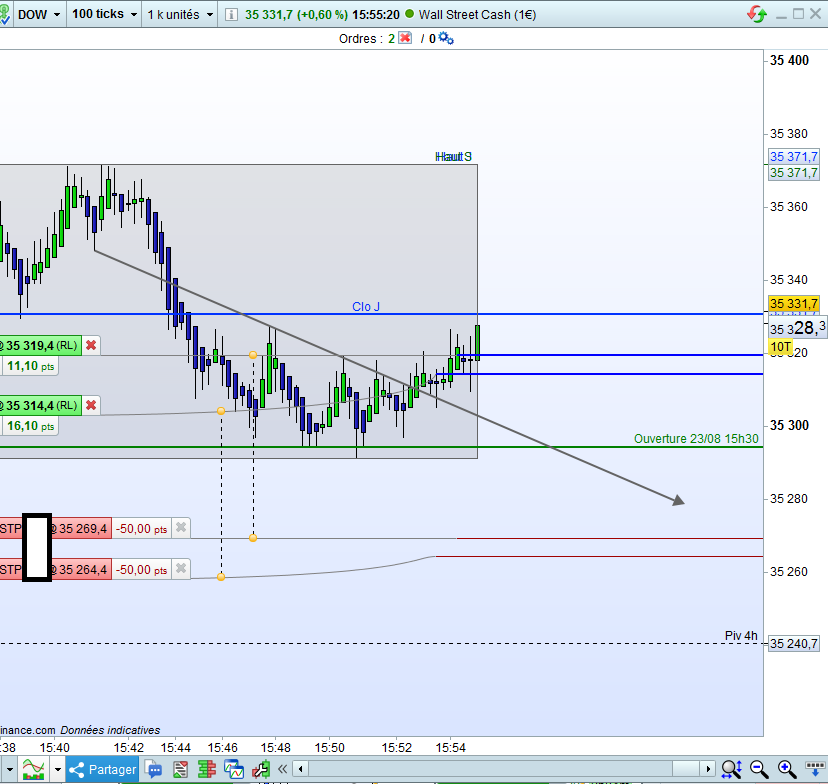Image resolution: width=828 pixels, height=784 pixels.
Task: Cancel all orders with red X
Action: [x=405, y=38]
